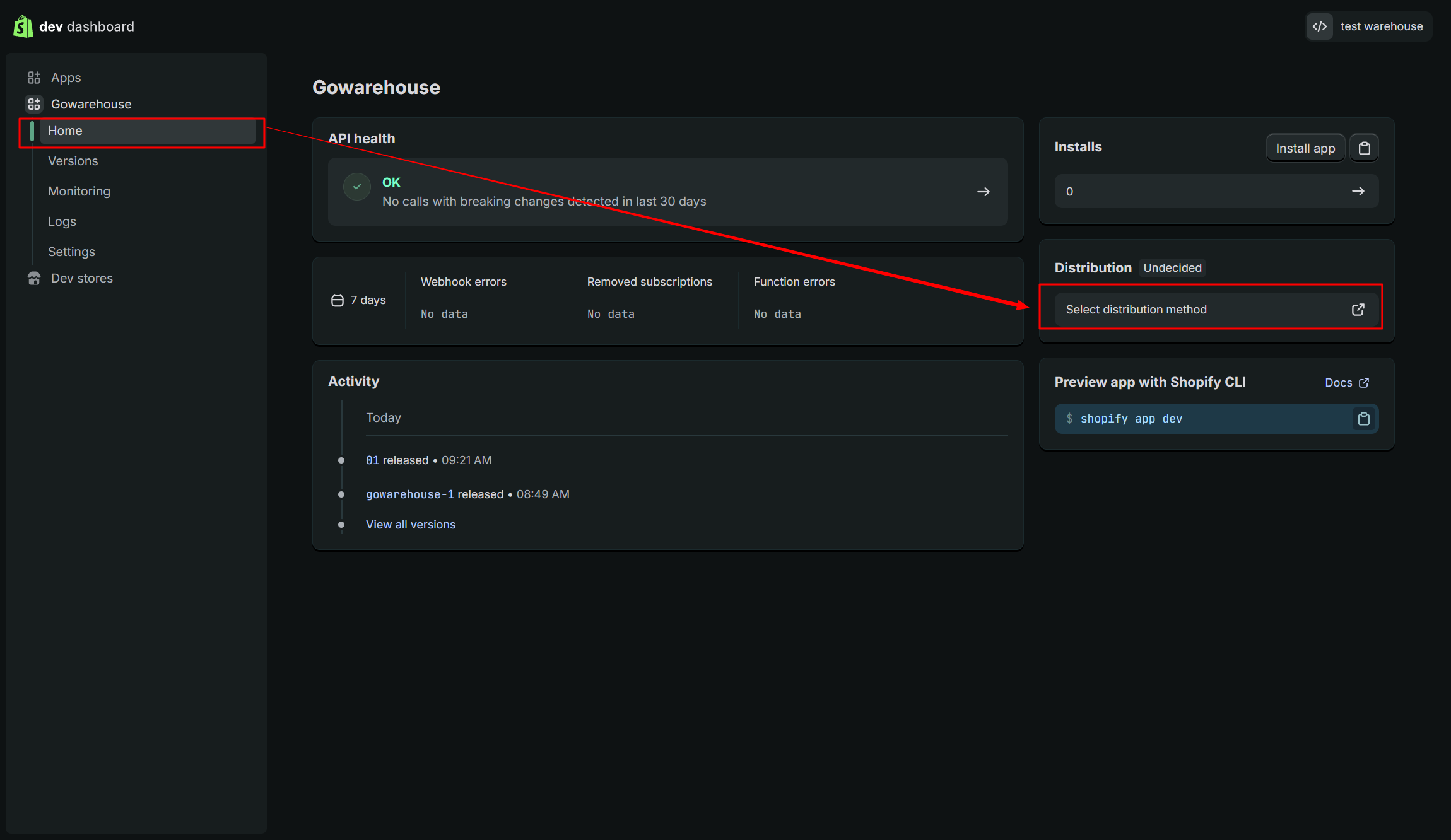Copy install link via clipboard icon

pos(1364,148)
